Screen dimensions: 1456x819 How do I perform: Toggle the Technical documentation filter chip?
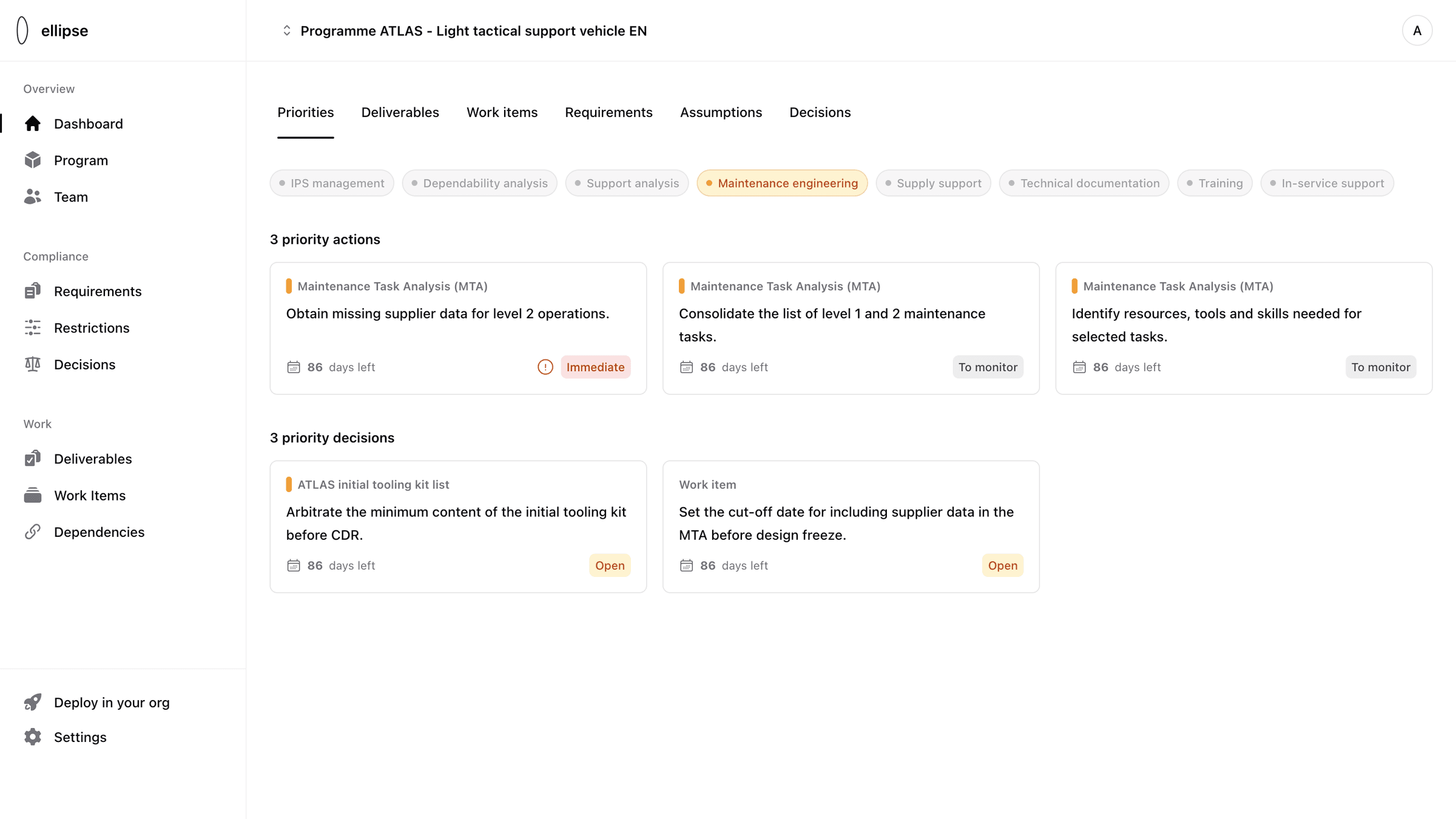[1084, 183]
